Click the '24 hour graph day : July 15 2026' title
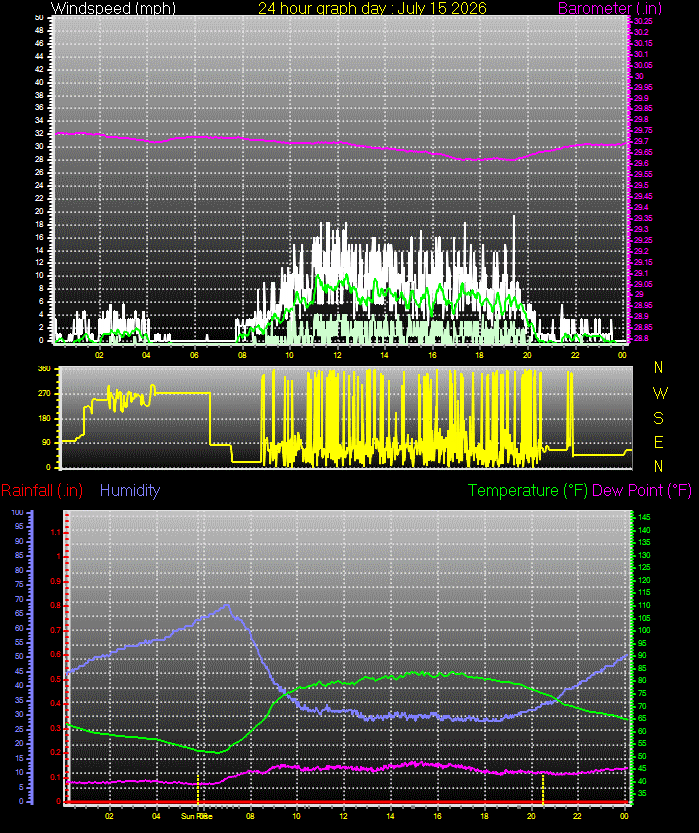 coord(372,8)
